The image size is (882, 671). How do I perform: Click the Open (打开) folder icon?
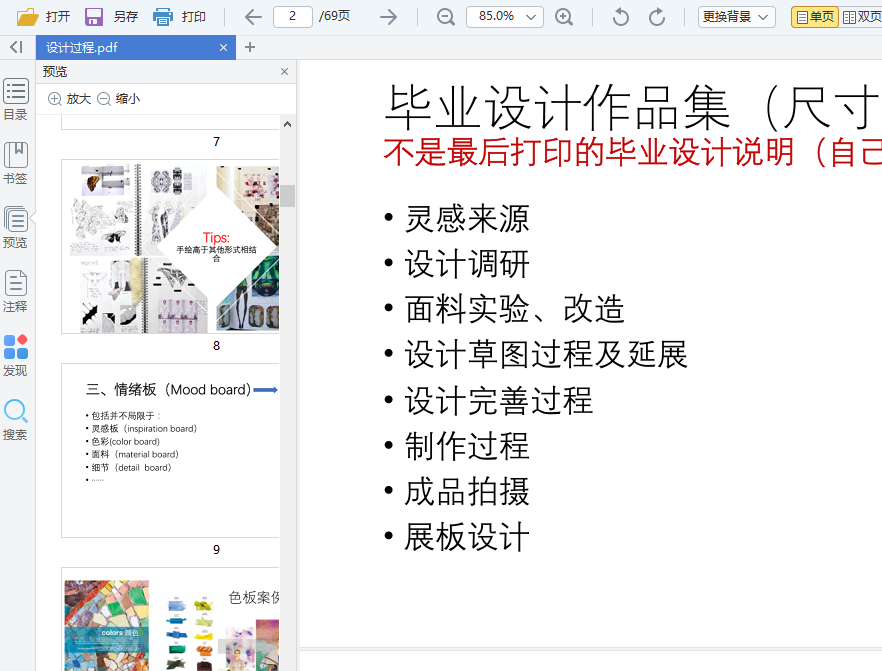[28, 16]
